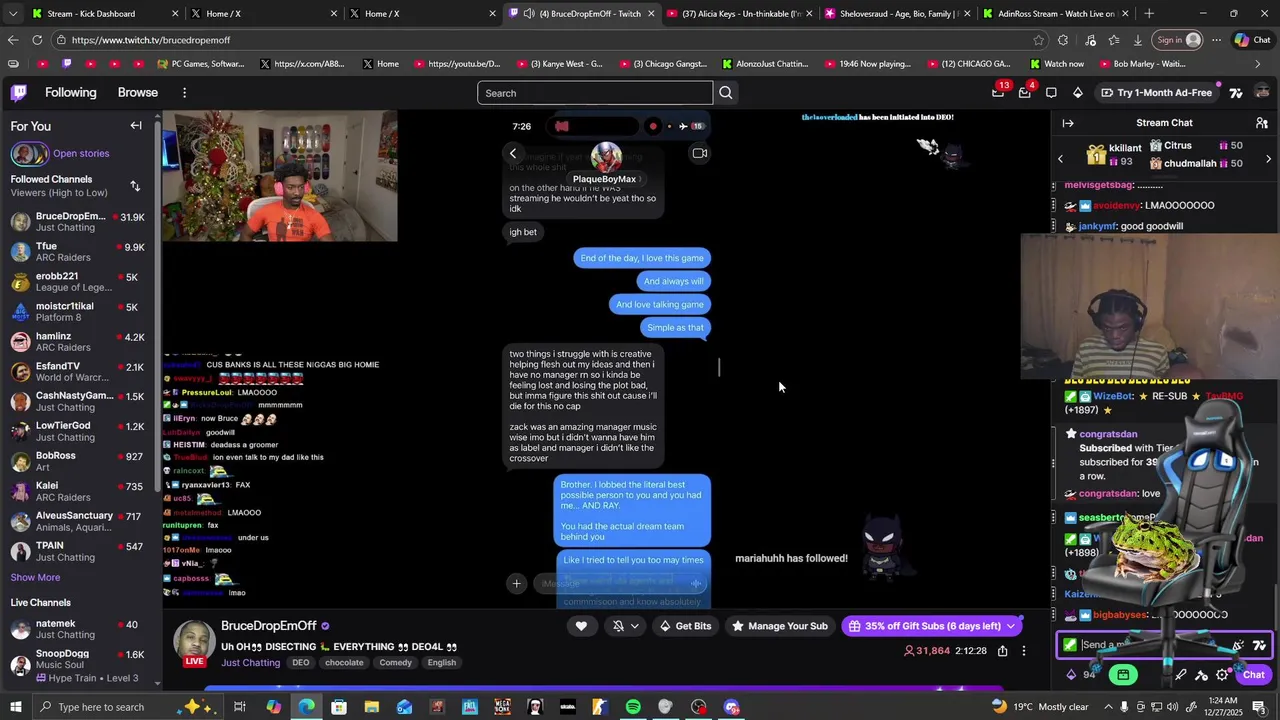Click Manage Your Sub button
This screenshot has width=1280, height=720.
point(779,626)
